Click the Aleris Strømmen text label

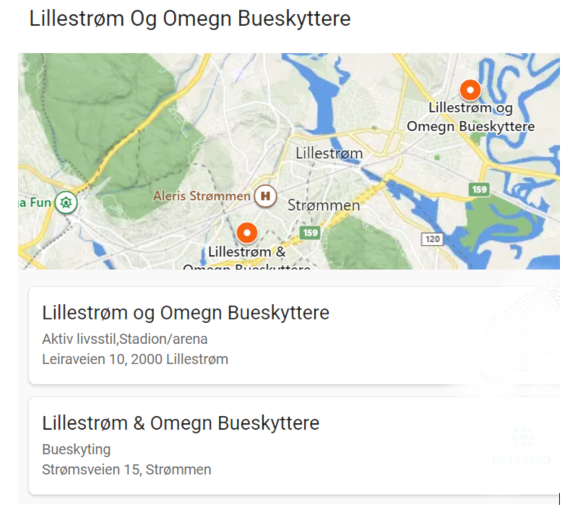coord(202,196)
